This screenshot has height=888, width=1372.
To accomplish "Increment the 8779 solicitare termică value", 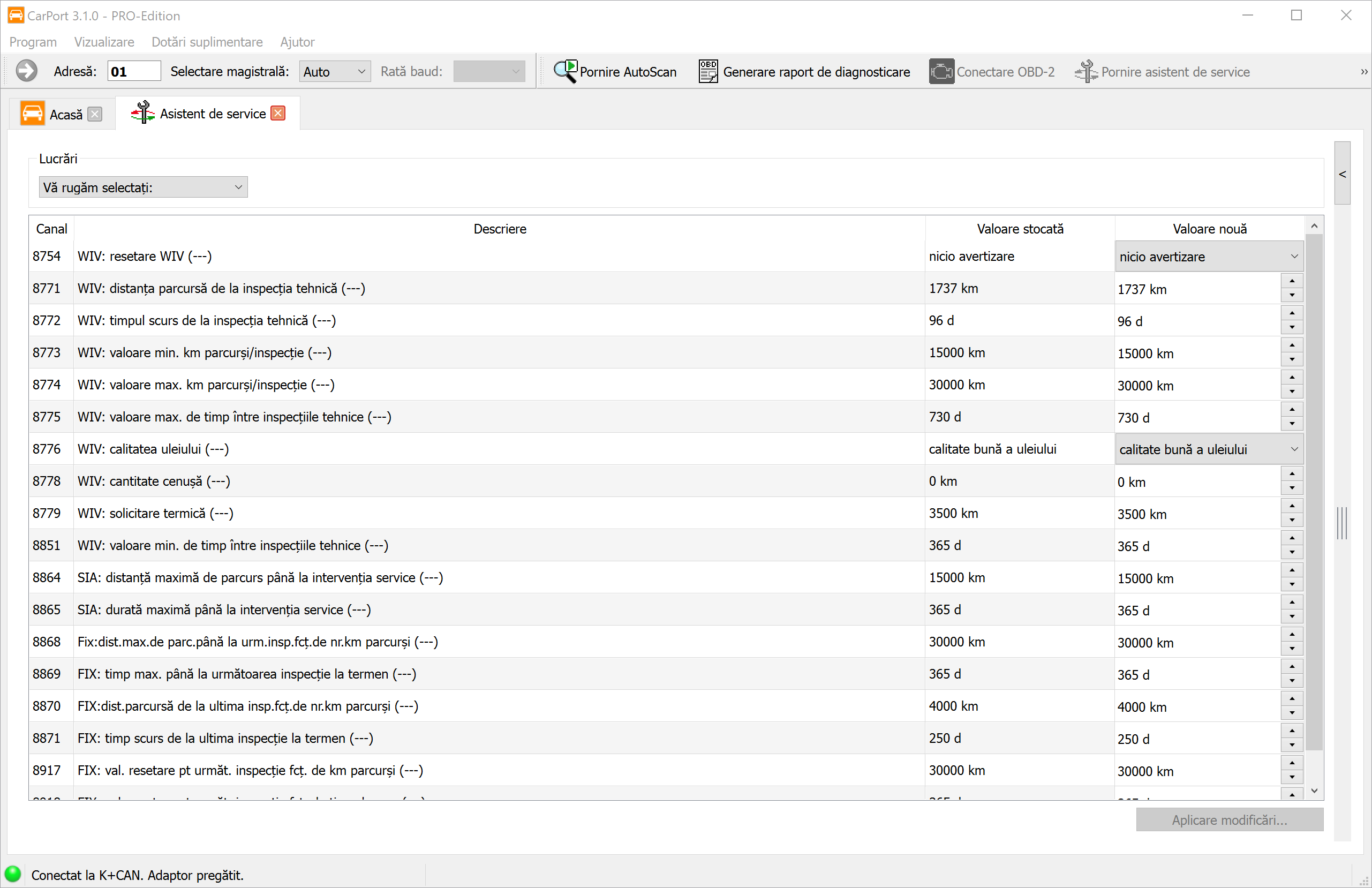I will tap(1292, 506).
